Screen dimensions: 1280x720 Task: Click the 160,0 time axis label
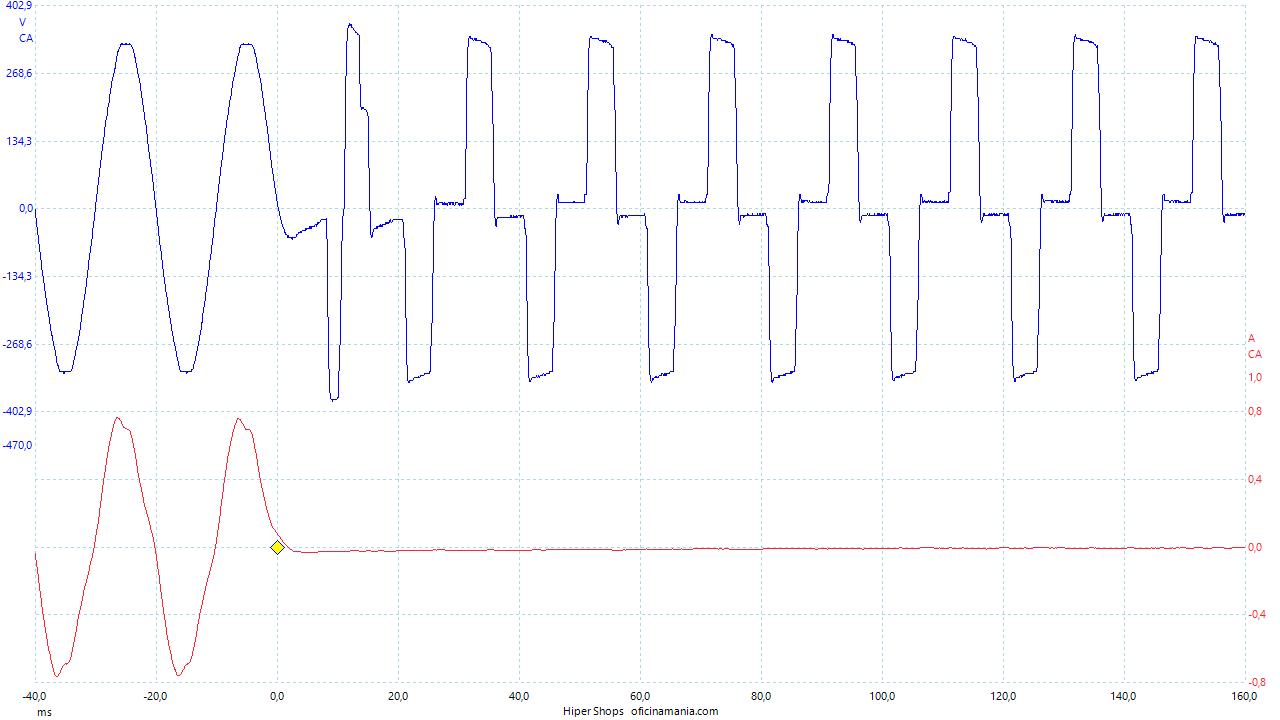tap(1245, 696)
